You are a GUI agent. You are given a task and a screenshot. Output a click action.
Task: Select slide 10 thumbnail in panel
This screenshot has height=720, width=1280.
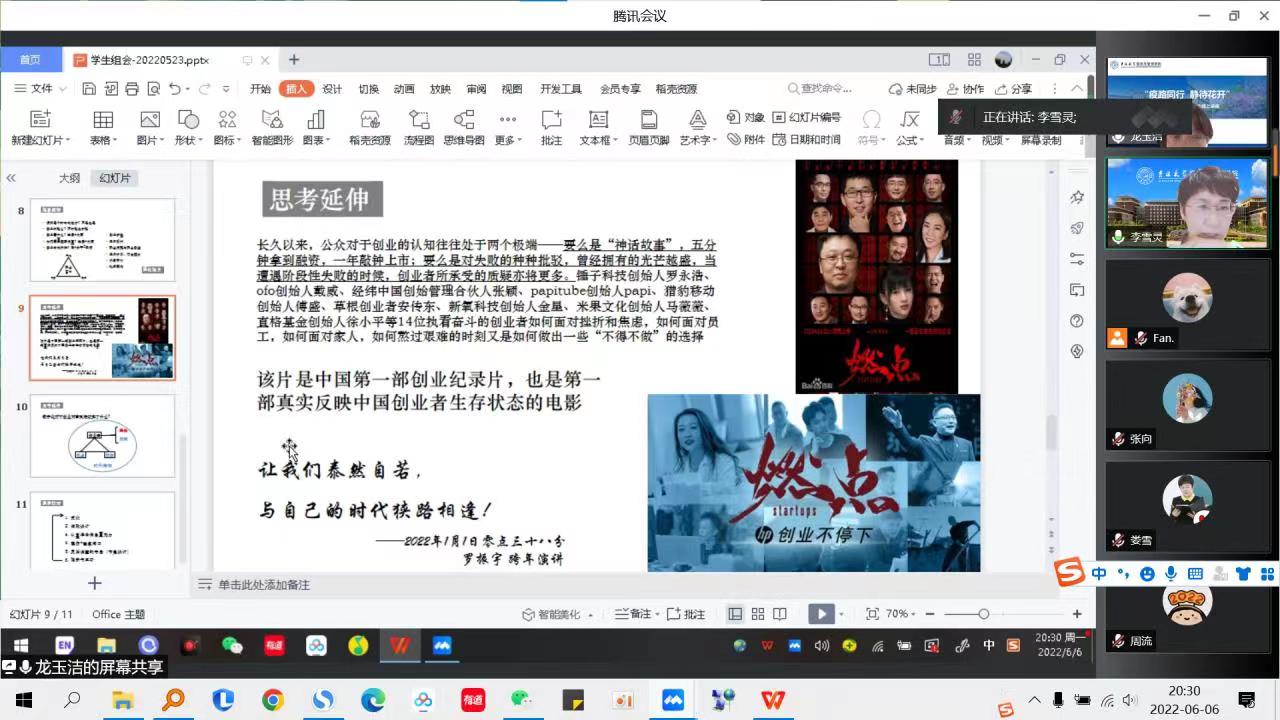click(102, 436)
